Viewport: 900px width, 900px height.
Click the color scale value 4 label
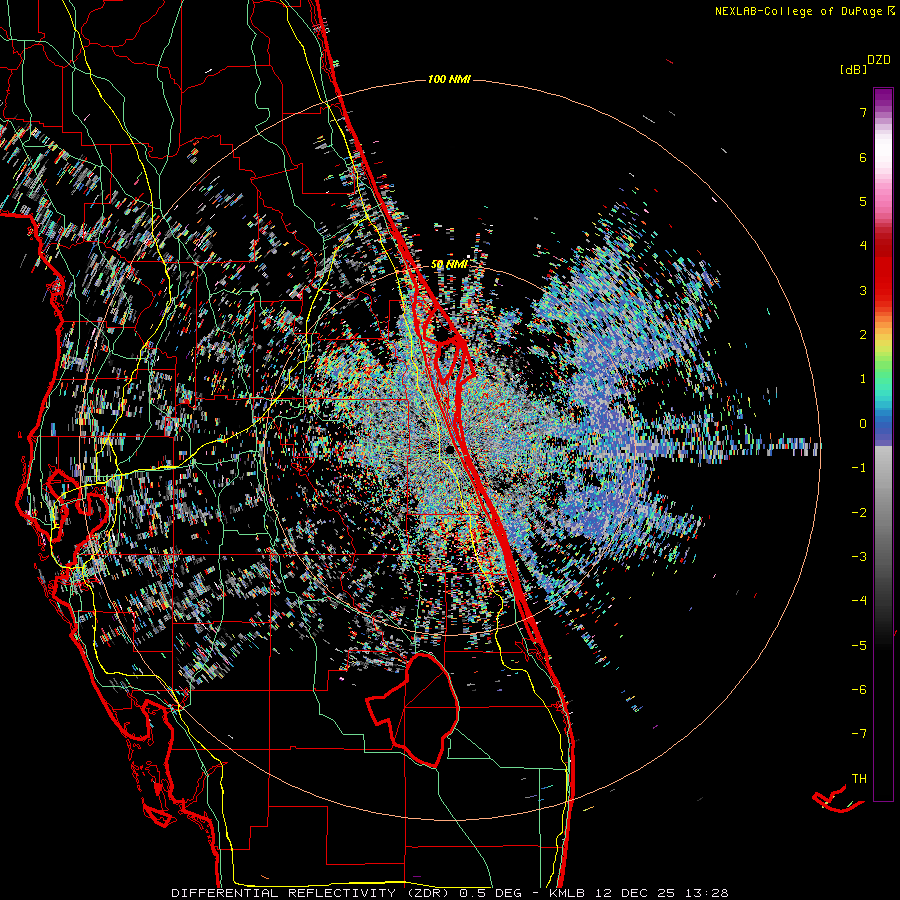863,246
